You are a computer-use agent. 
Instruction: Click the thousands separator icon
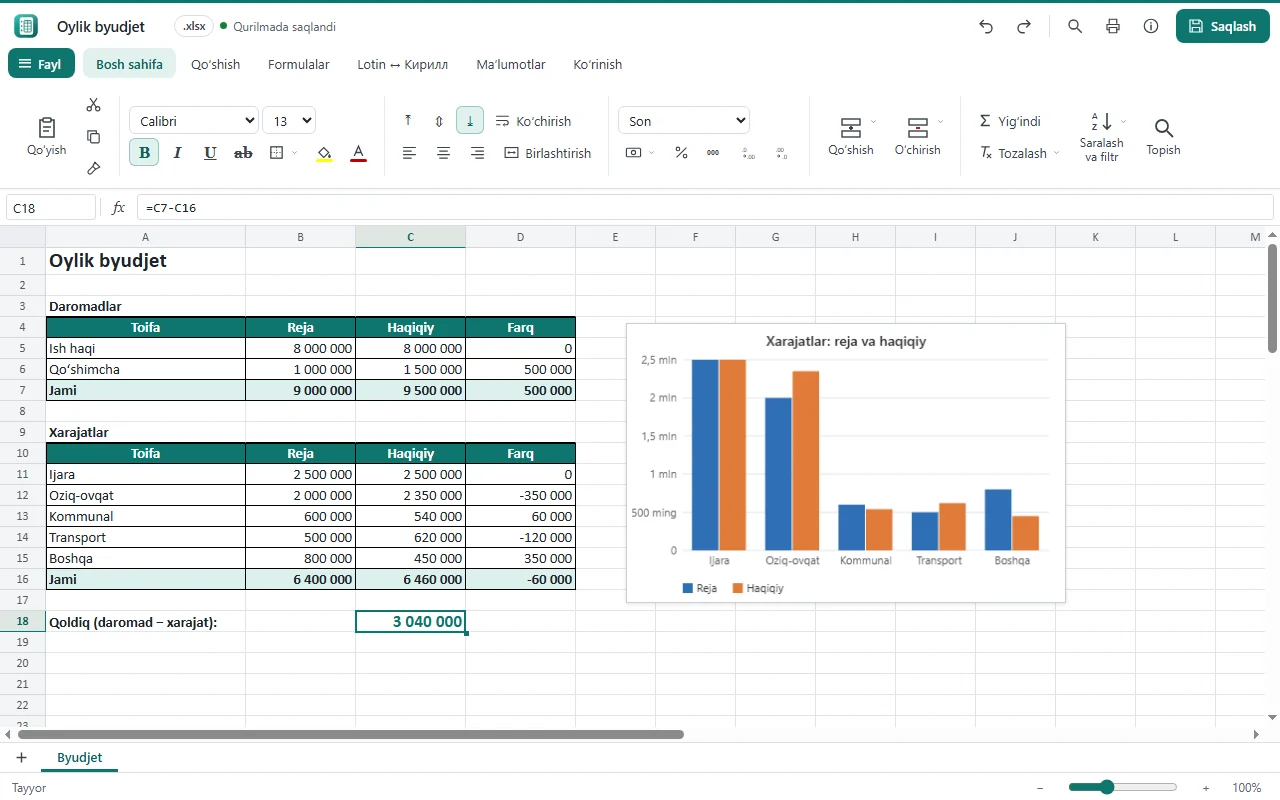coord(713,153)
